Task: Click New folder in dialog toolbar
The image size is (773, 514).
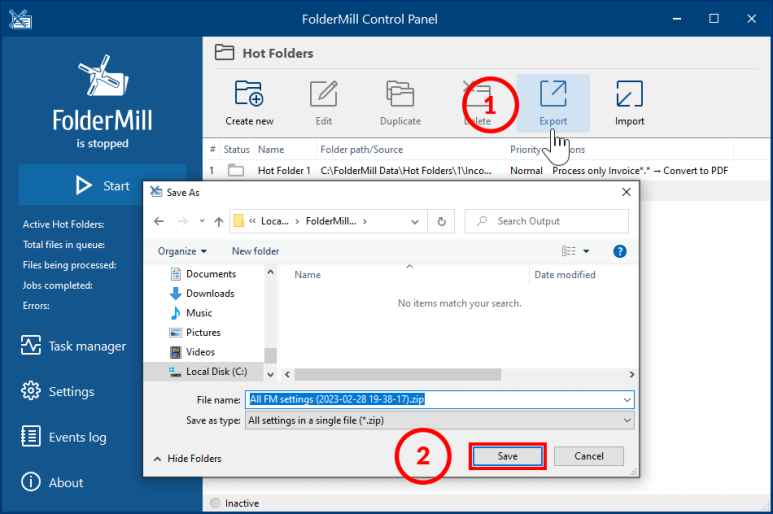Action: tap(255, 251)
